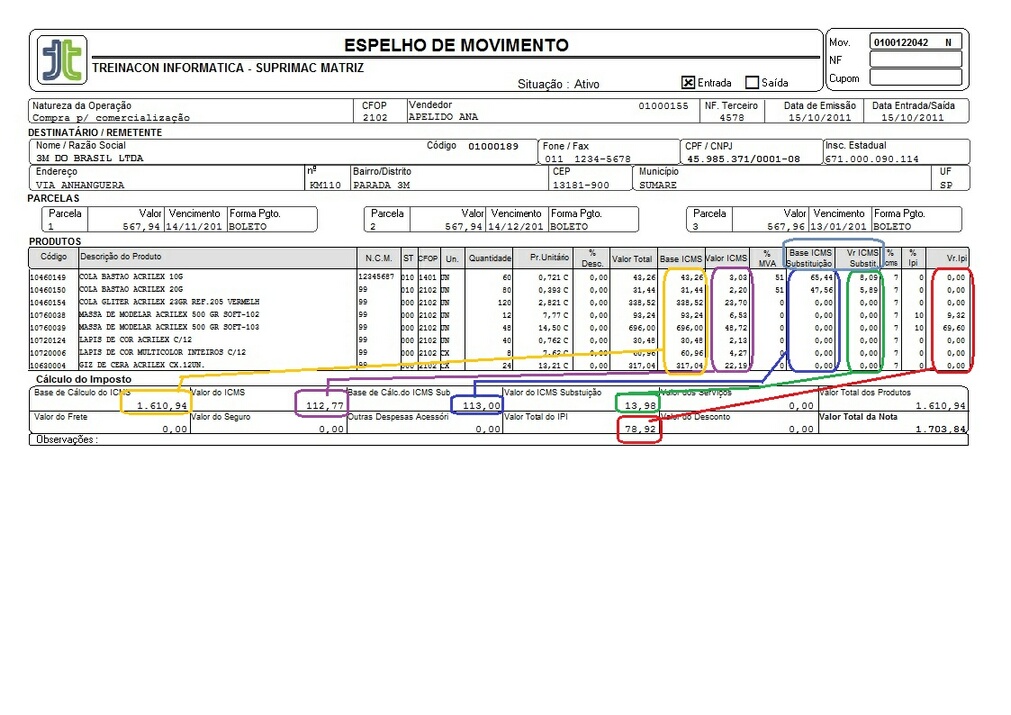Select the yellow-circled Base de Cálculo 1.610,94

click(154, 406)
